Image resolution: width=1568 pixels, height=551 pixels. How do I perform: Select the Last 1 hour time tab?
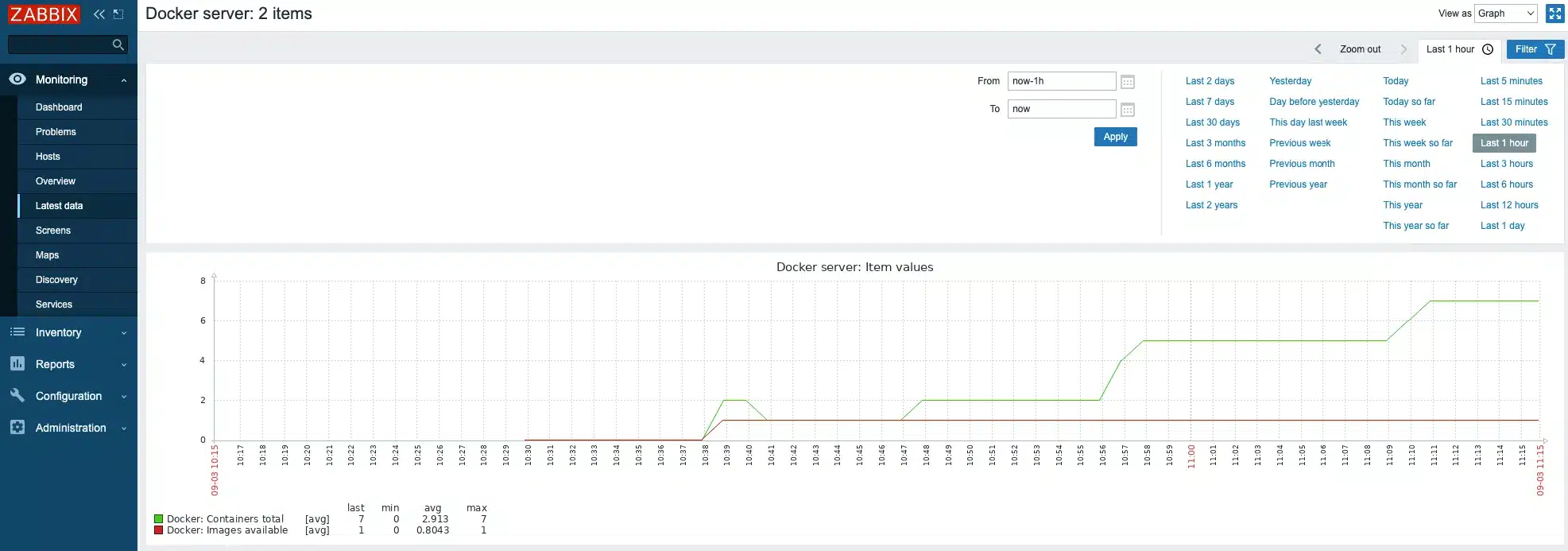(1460, 49)
